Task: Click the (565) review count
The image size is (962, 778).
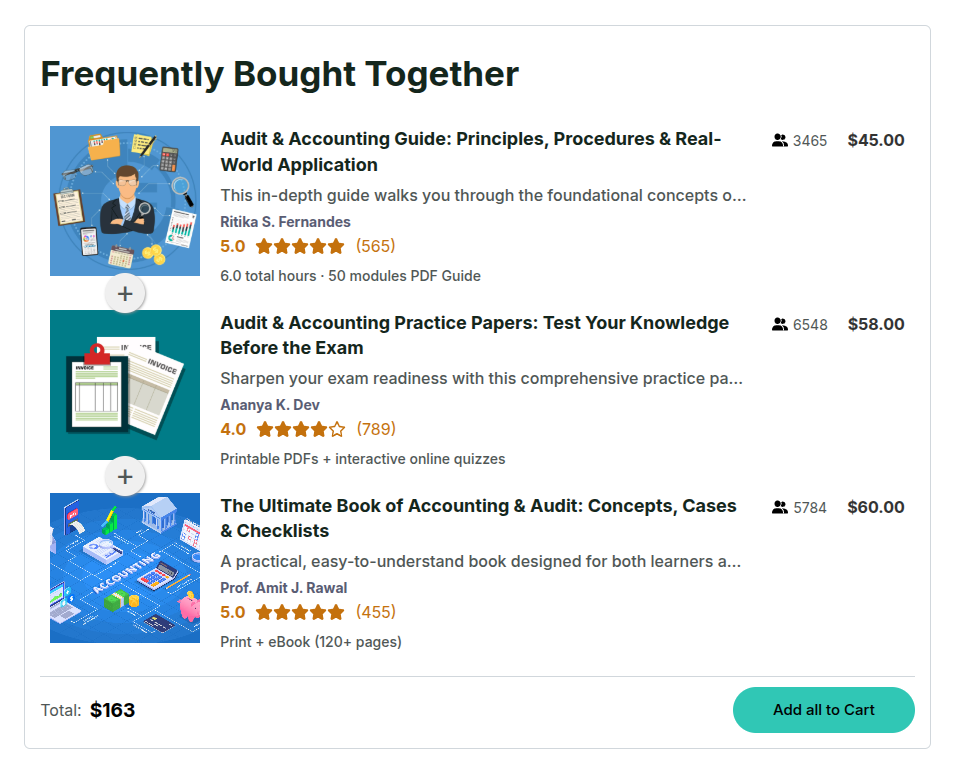Action: point(375,246)
